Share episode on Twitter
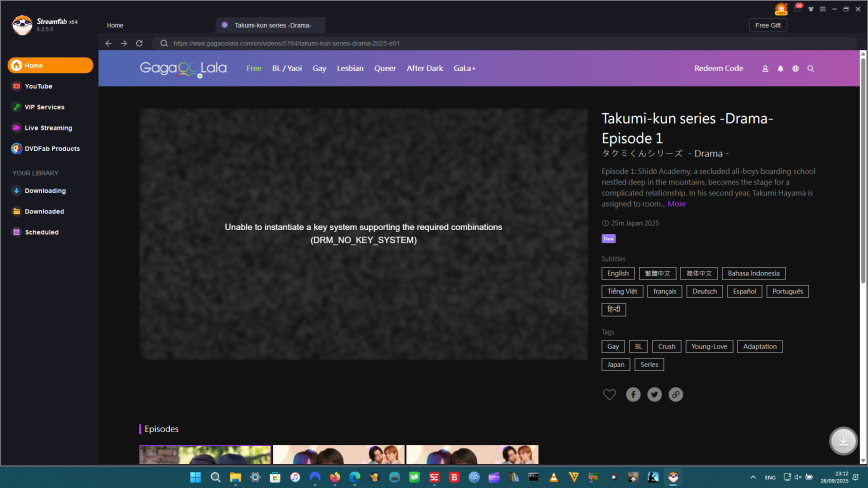868x488 pixels. pyautogui.click(x=654, y=394)
